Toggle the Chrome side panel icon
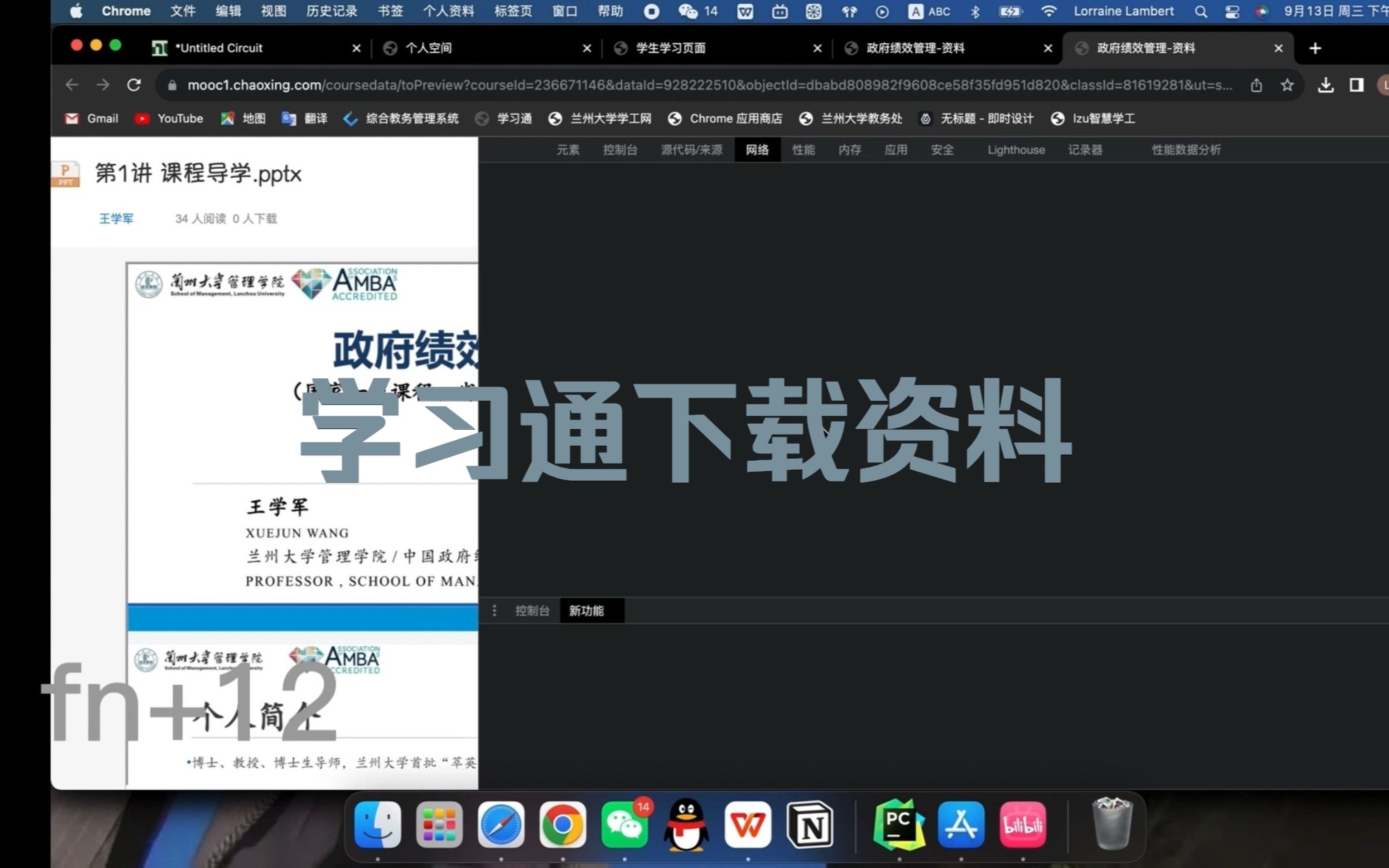The width and height of the screenshot is (1389, 868). click(x=1356, y=85)
